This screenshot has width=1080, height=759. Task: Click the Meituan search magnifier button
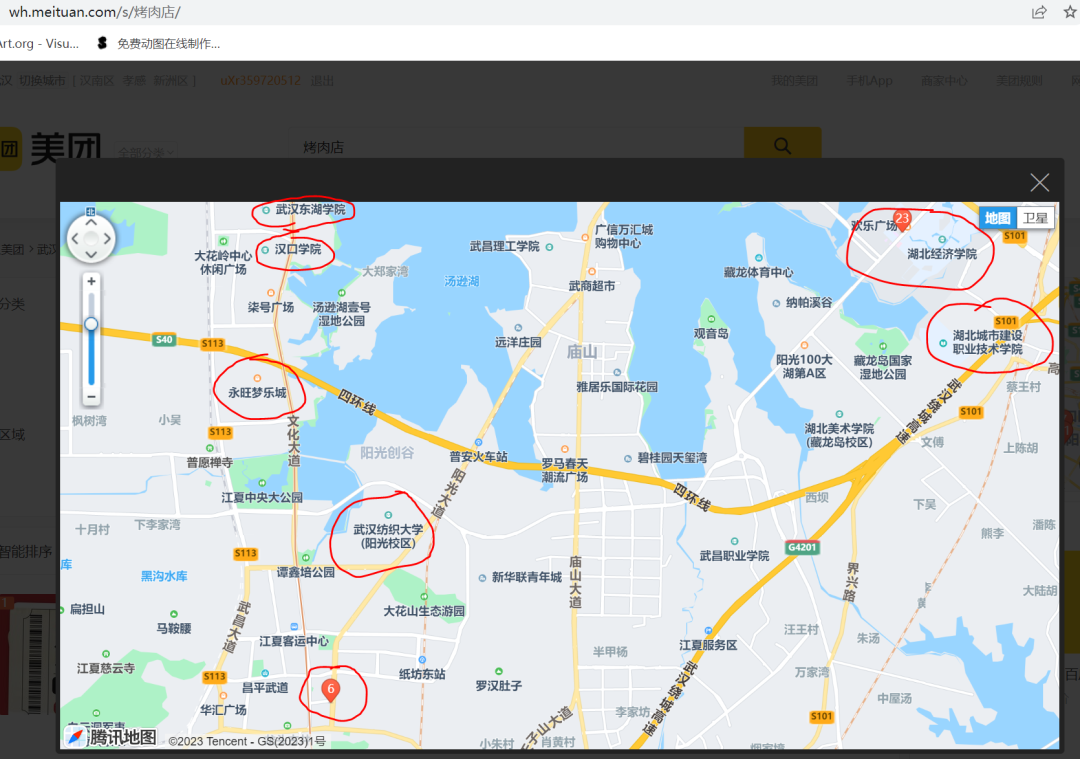[x=782, y=146]
